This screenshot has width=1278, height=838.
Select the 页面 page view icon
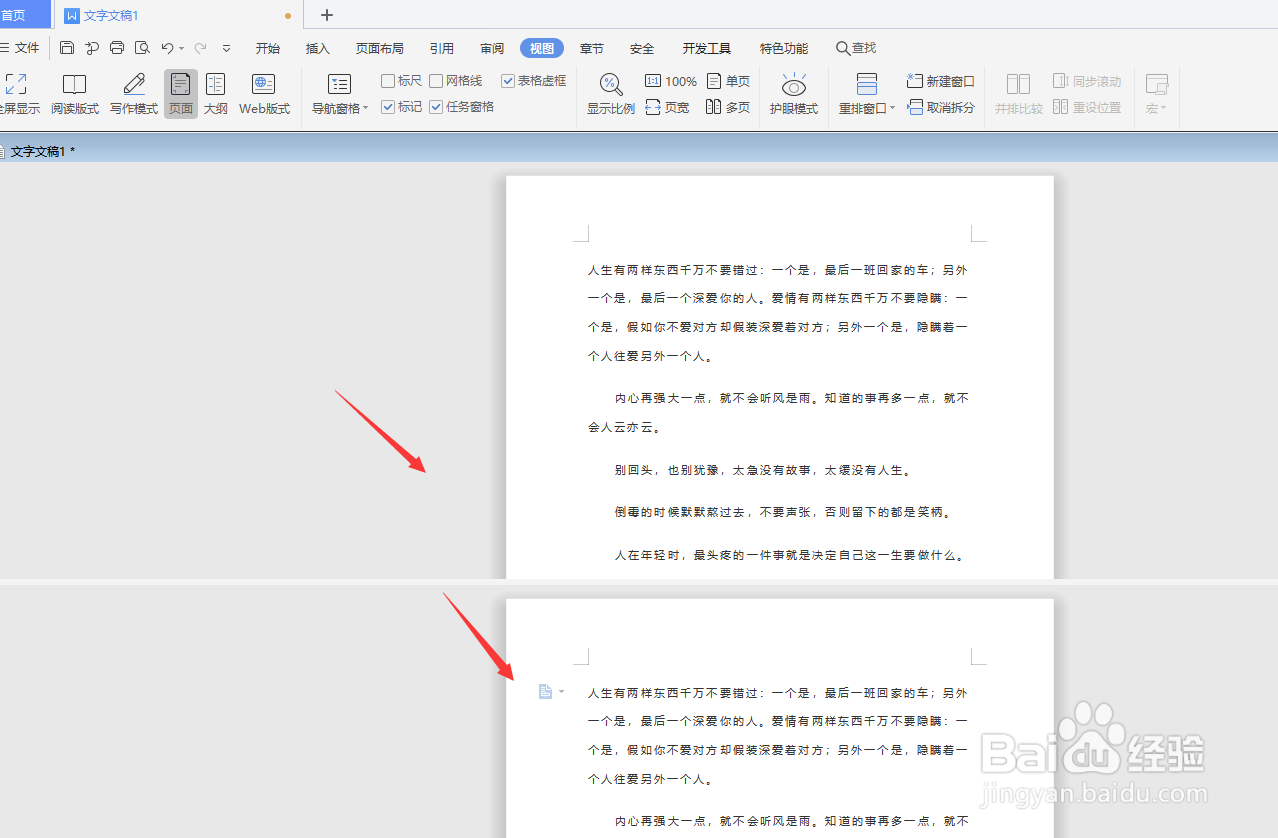(181, 94)
